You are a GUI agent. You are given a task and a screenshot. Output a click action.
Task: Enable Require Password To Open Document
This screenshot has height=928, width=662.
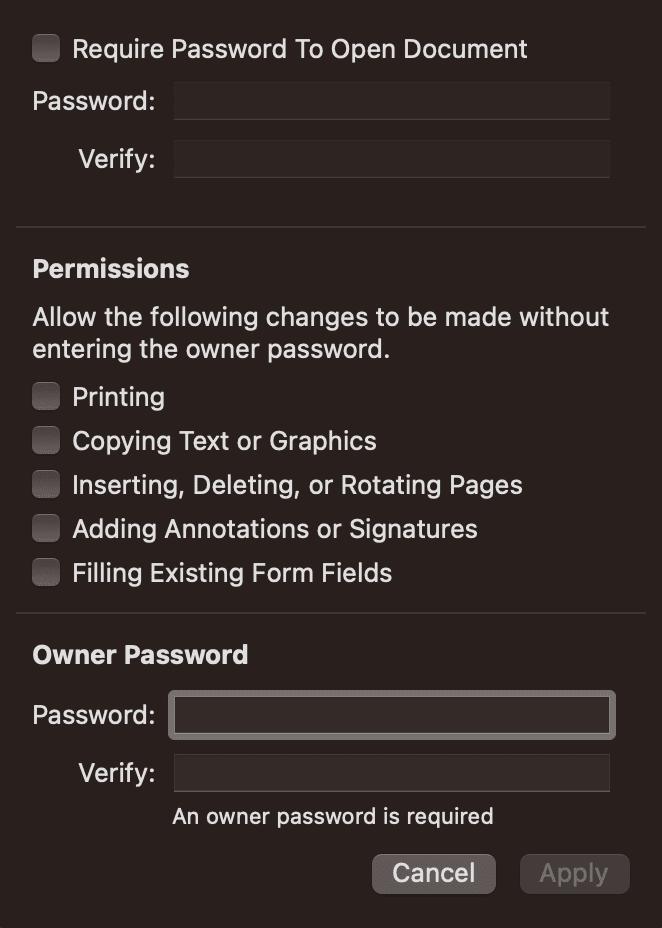click(46, 47)
